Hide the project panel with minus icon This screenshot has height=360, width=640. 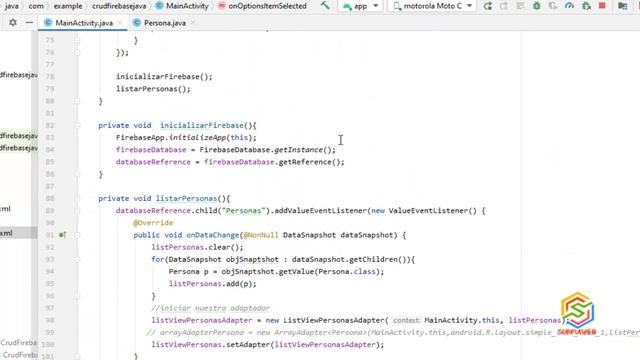click(29, 22)
